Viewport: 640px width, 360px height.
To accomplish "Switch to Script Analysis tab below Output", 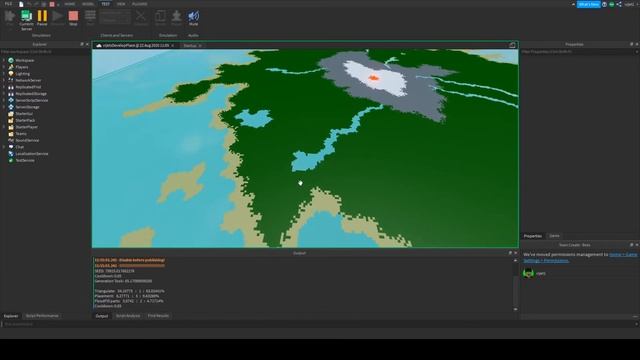I will [x=128, y=316].
